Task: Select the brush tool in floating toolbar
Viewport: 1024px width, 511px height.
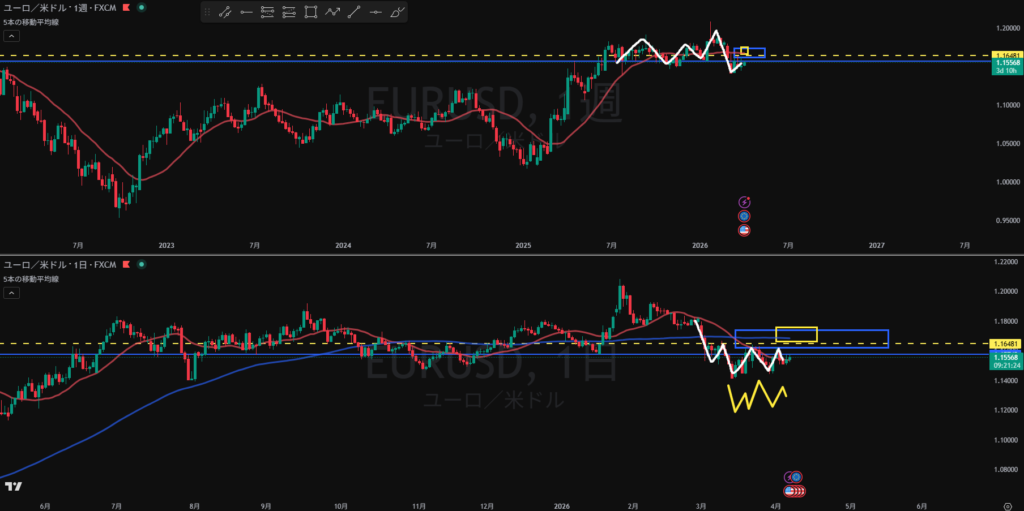Action: (x=397, y=13)
